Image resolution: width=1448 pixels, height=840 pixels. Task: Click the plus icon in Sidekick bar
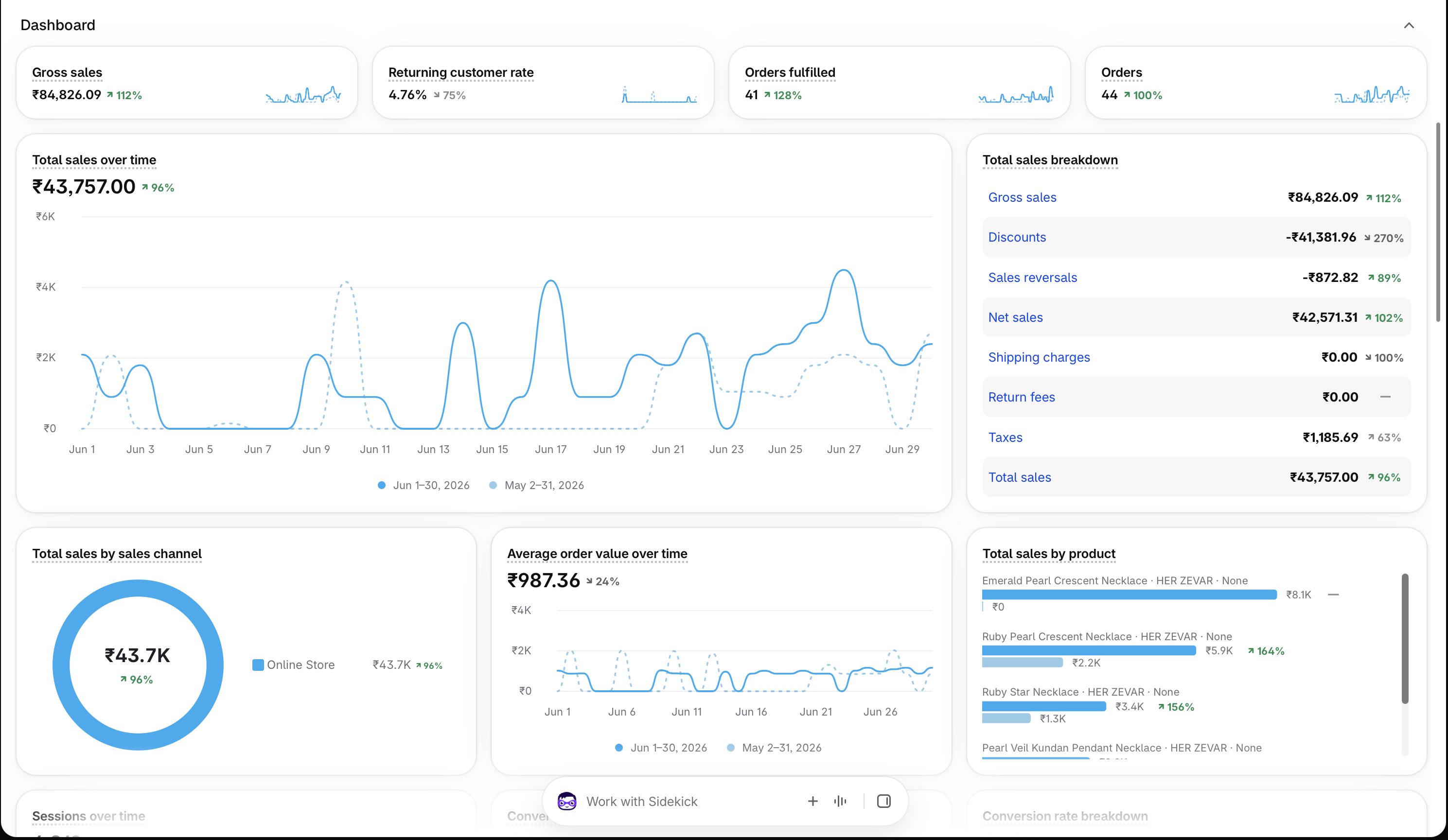click(812, 801)
